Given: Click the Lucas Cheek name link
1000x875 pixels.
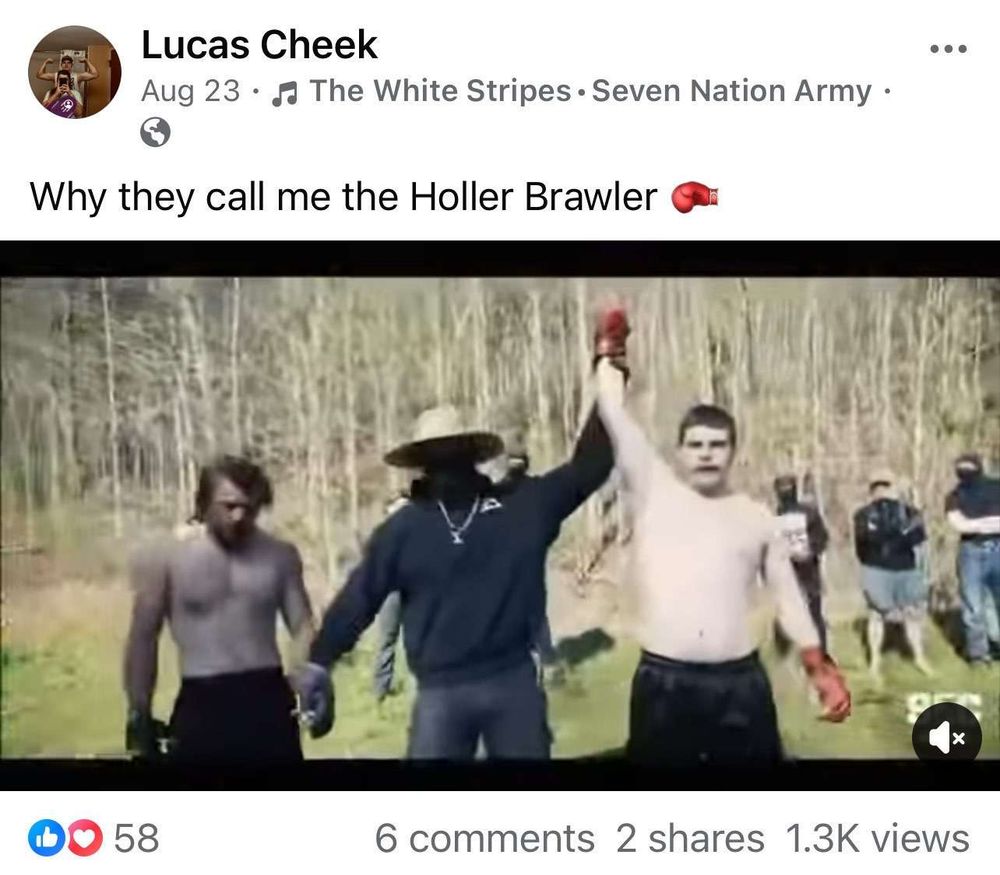Looking at the screenshot, I should coord(259,45).
